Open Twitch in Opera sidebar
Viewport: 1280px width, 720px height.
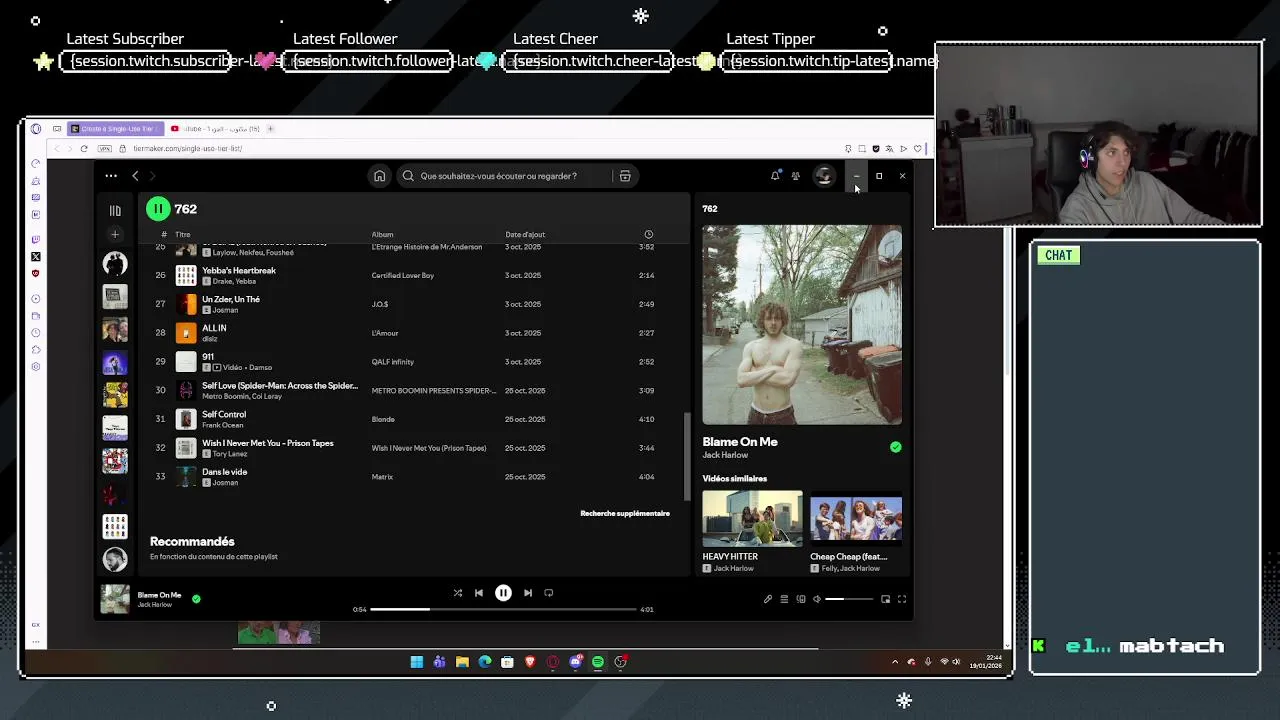pos(36,240)
